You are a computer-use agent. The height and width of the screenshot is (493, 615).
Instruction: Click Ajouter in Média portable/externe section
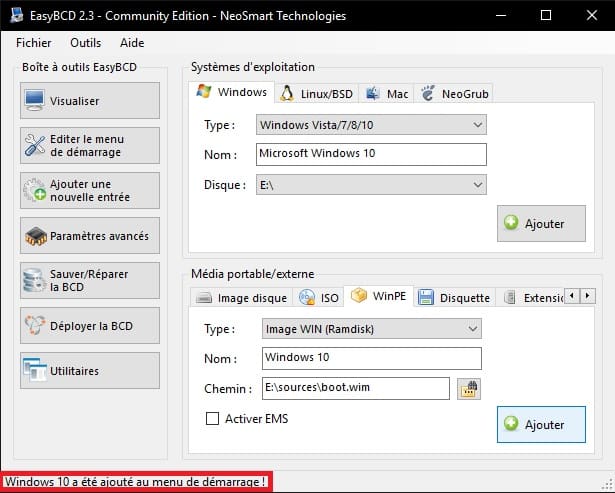[x=541, y=424]
